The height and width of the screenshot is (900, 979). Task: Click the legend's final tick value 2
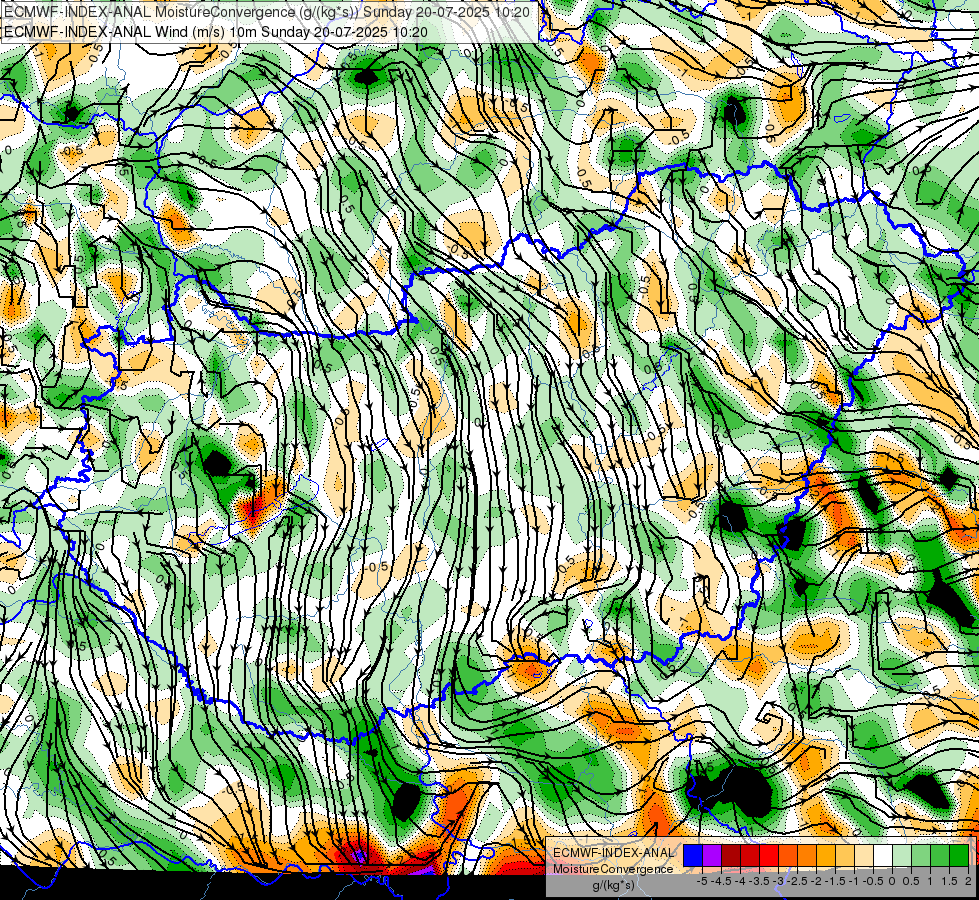(x=968, y=881)
